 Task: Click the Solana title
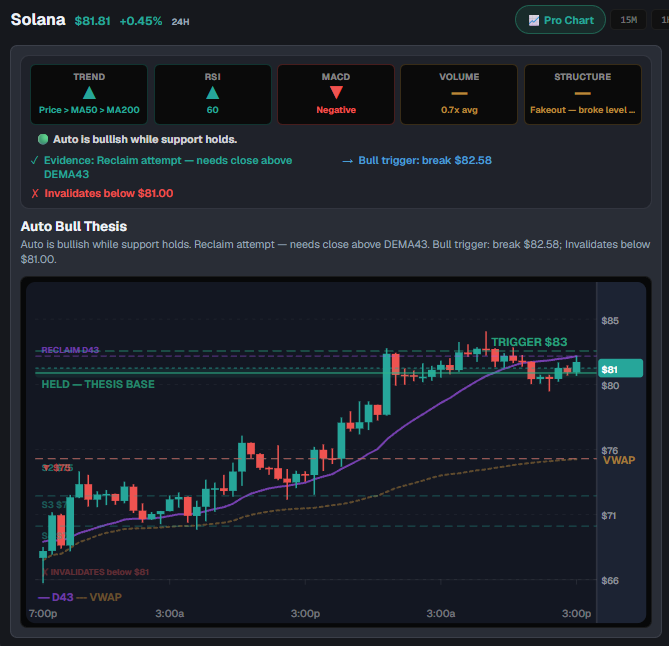pyautogui.click(x=38, y=20)
